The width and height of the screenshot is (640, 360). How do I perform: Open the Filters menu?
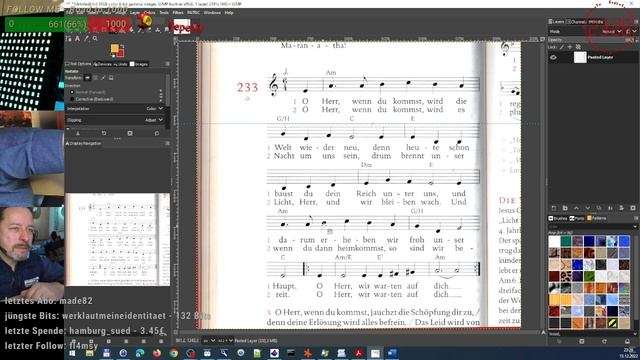pos(178,13)
